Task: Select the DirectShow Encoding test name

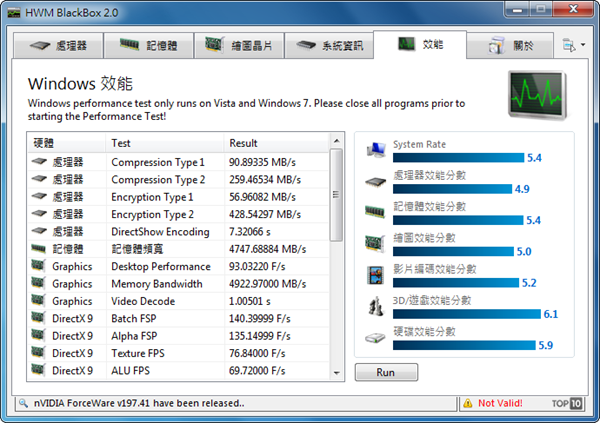Action: tap(160, 232)
